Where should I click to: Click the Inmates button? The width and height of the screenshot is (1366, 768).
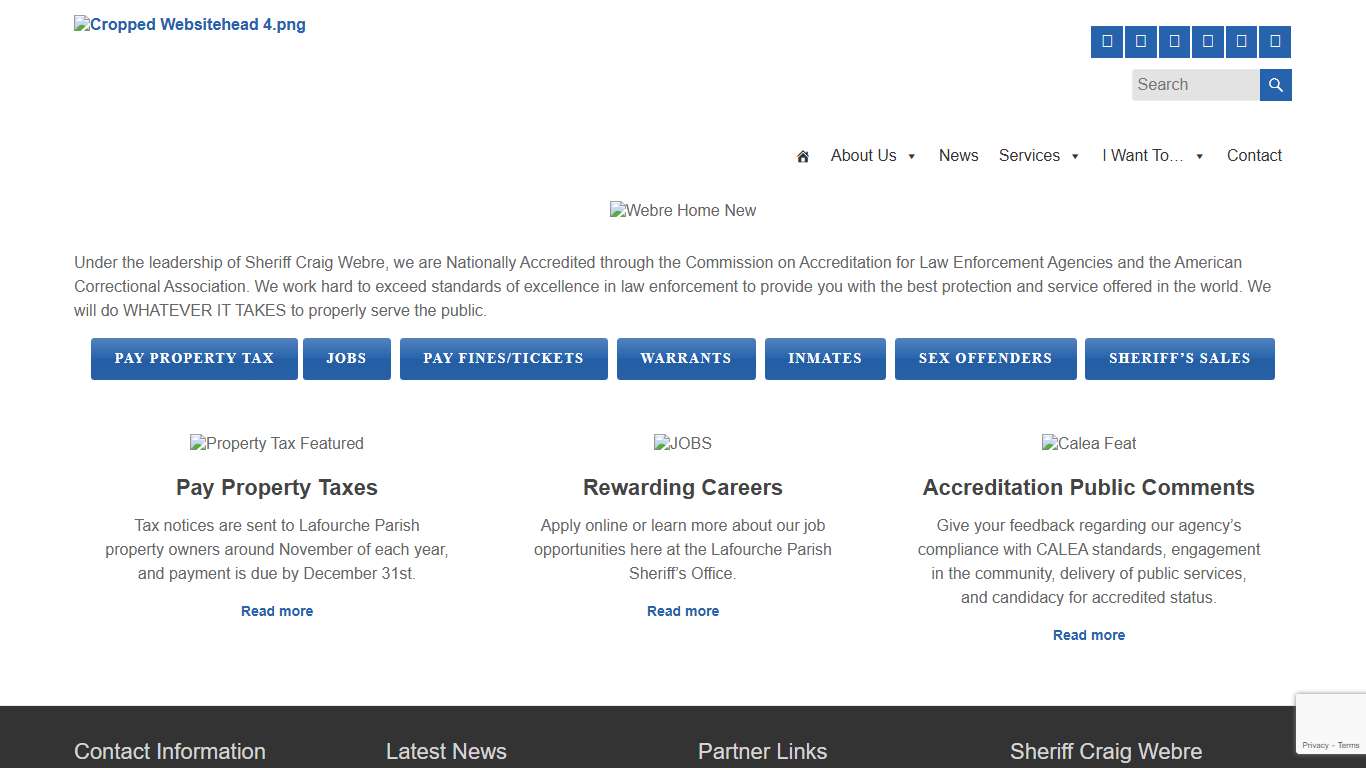(x=825, y=359)
